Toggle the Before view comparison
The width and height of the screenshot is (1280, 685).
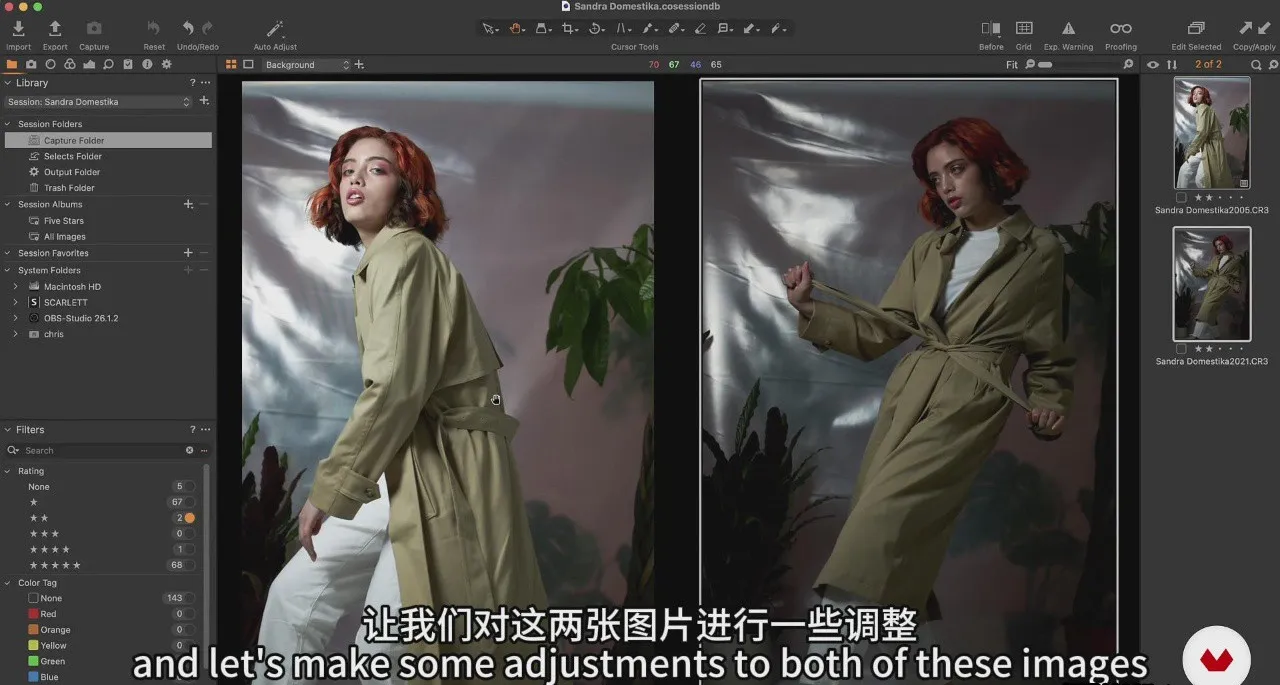[x=991, y=29]
